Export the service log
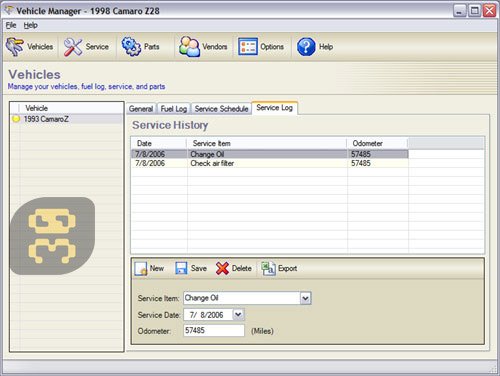 pos(279,268)
